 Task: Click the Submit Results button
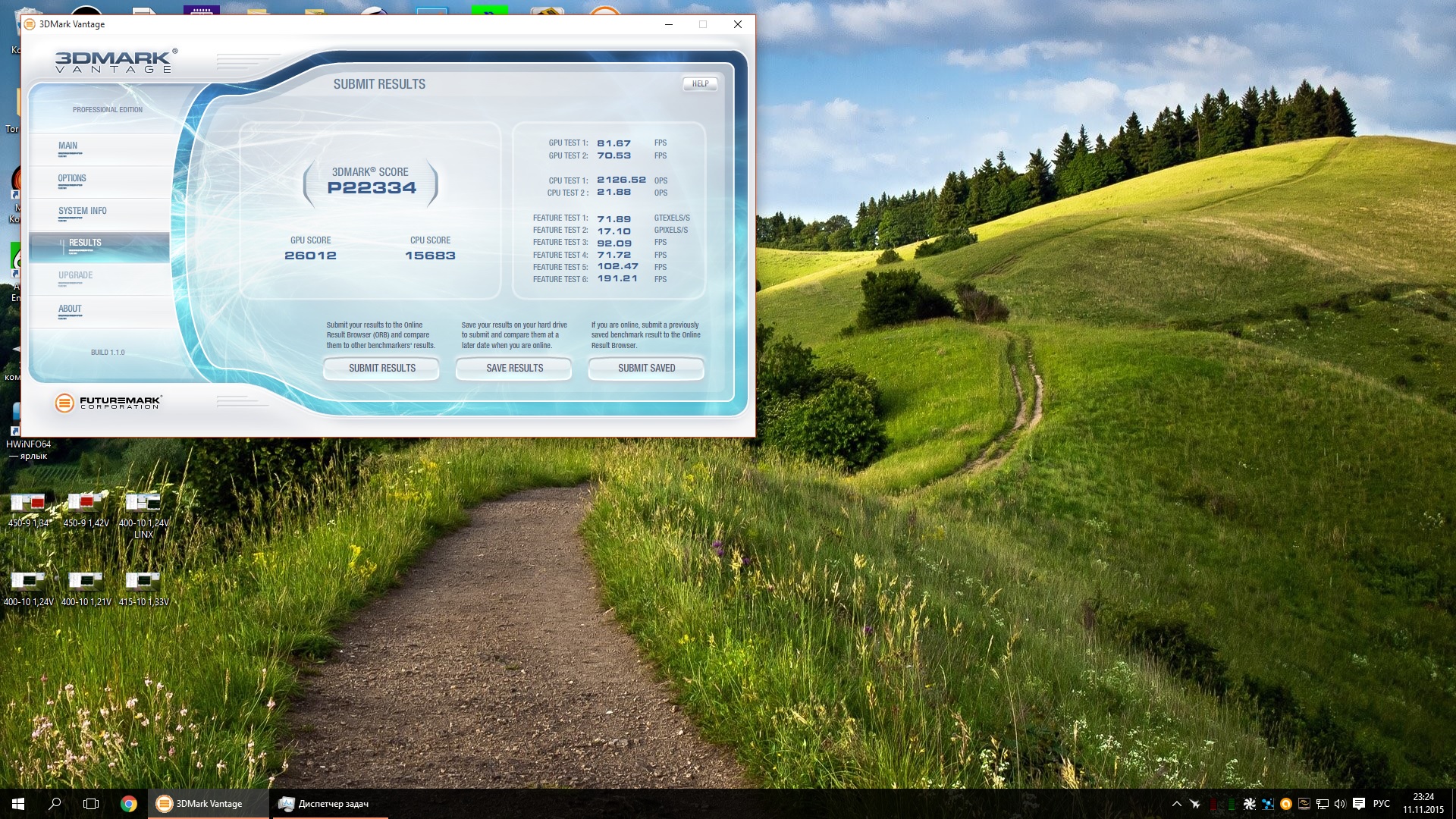pyautogui.click(x=381, y=369)
